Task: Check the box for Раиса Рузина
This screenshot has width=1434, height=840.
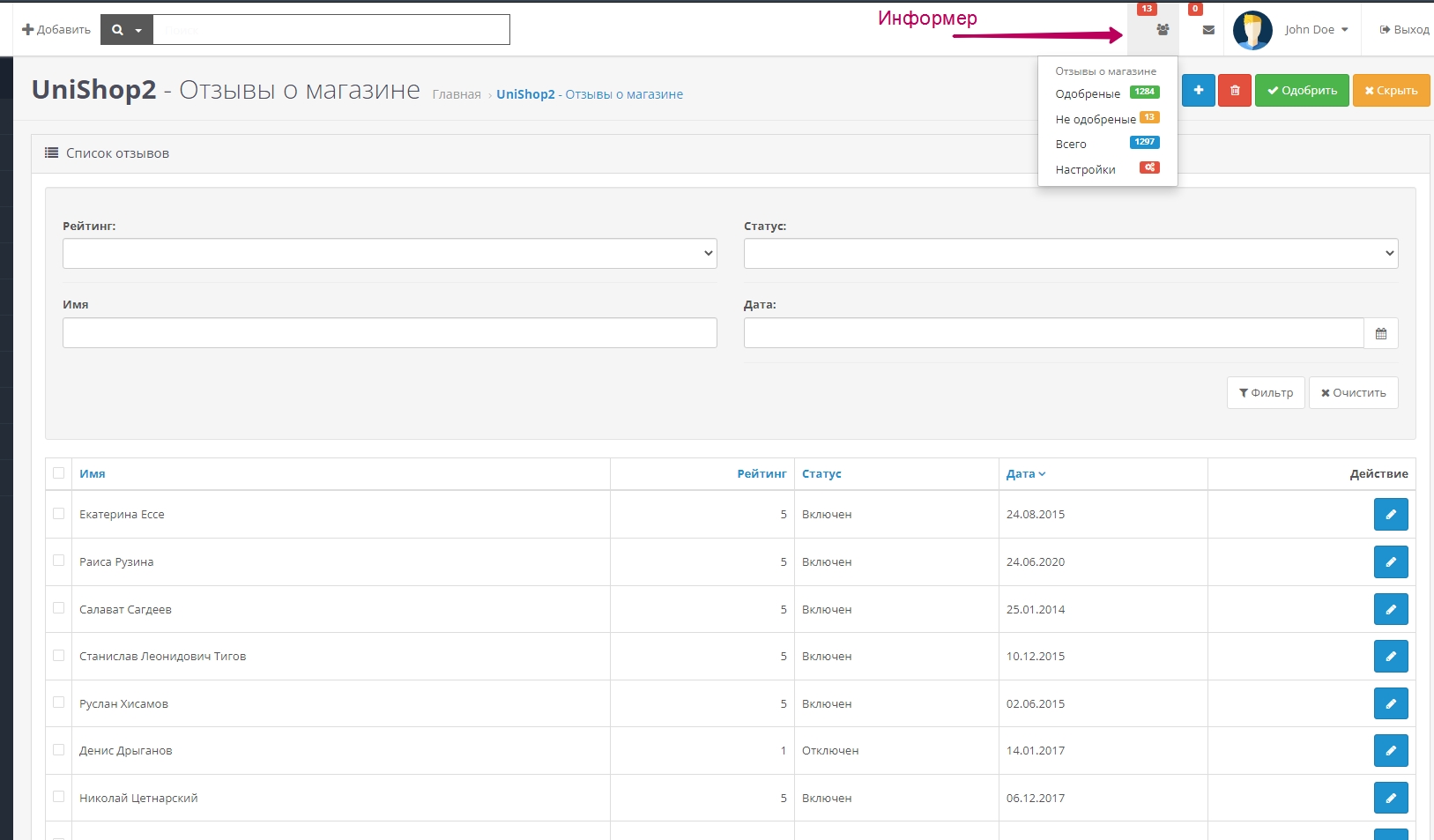Action: (59, 561)
